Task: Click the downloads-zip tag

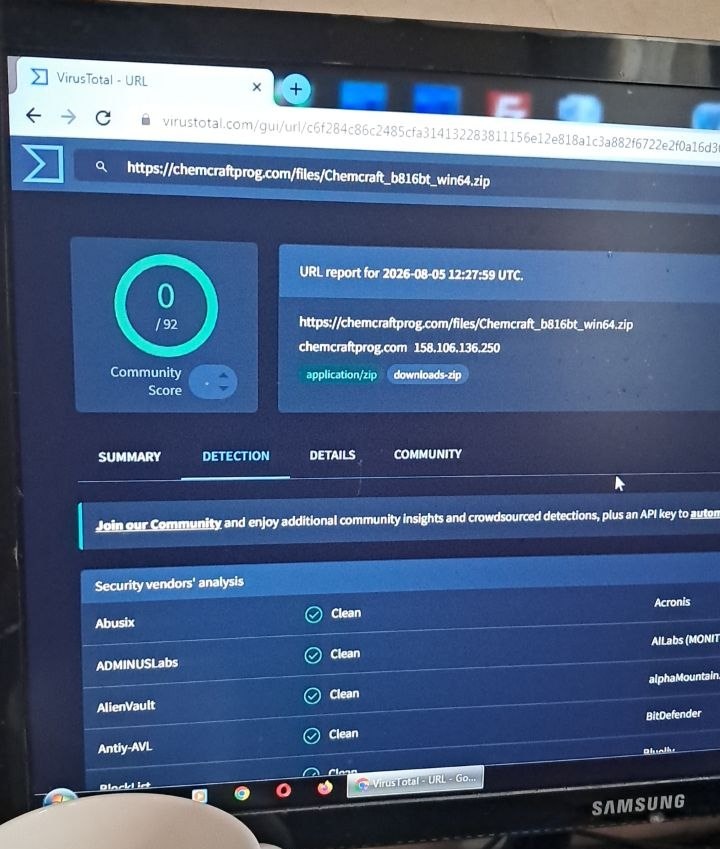Action: (428, 375)
